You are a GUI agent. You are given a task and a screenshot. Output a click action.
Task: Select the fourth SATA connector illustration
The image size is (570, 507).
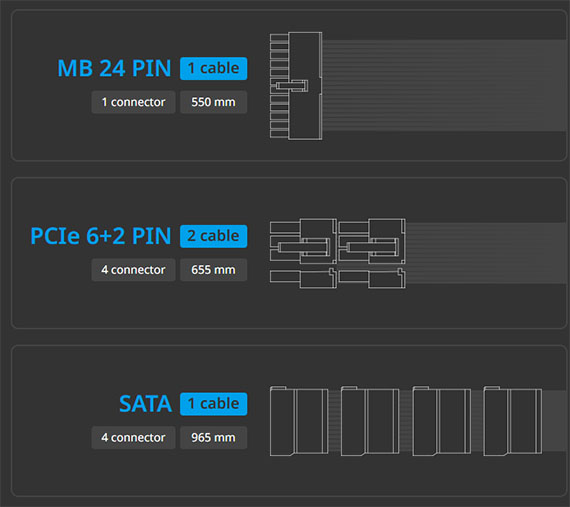pyautogui.click(x=513, y=421)
